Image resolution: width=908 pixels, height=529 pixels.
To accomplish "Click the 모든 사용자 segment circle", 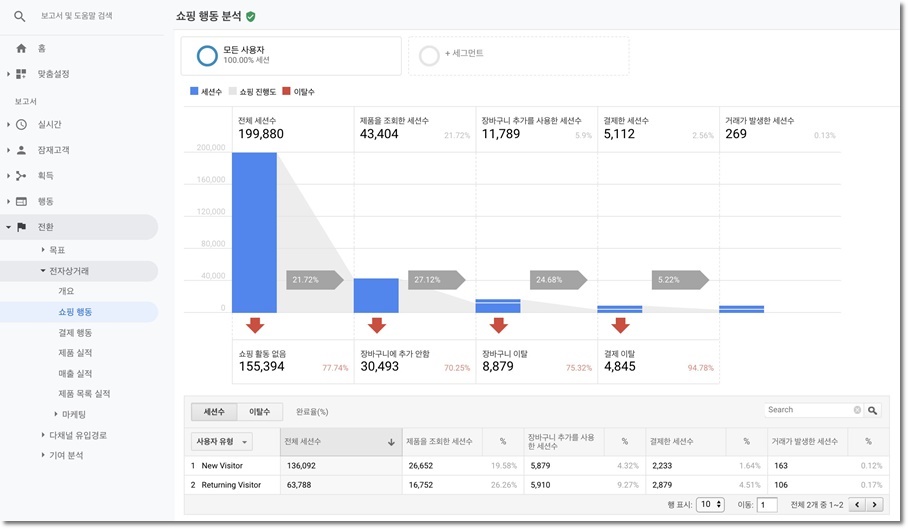I will [x=207, y=56].
